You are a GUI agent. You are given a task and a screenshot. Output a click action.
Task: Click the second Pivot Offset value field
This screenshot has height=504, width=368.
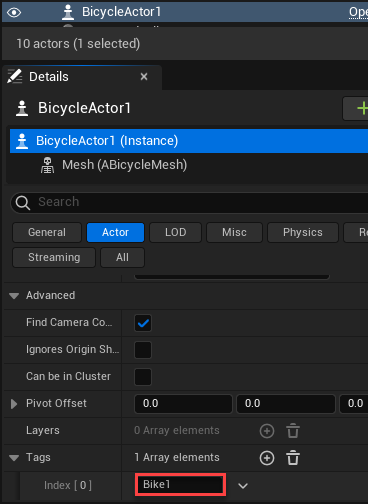click(286, 404)
